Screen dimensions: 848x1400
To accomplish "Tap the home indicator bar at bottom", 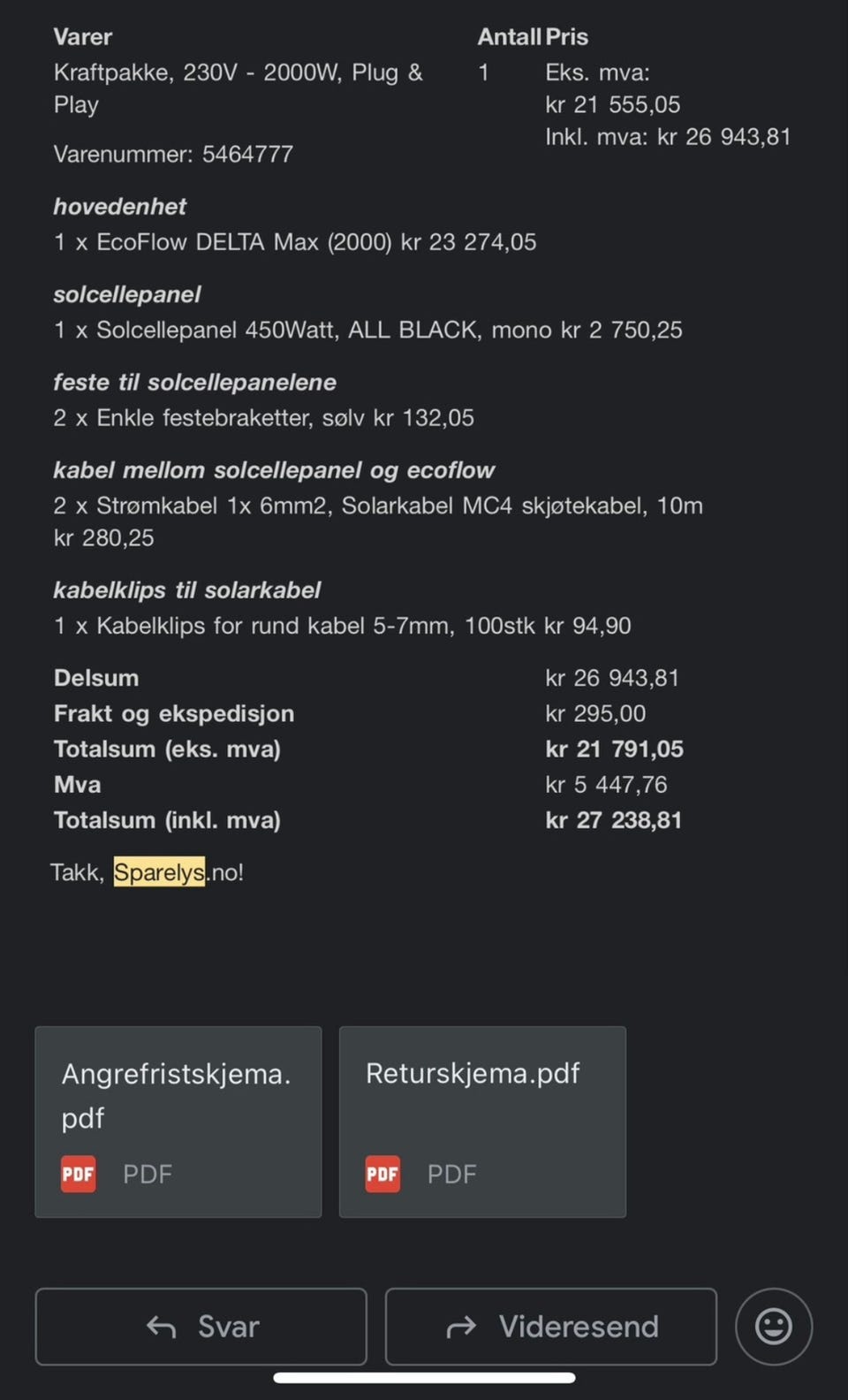I will tap(424, 1378).
